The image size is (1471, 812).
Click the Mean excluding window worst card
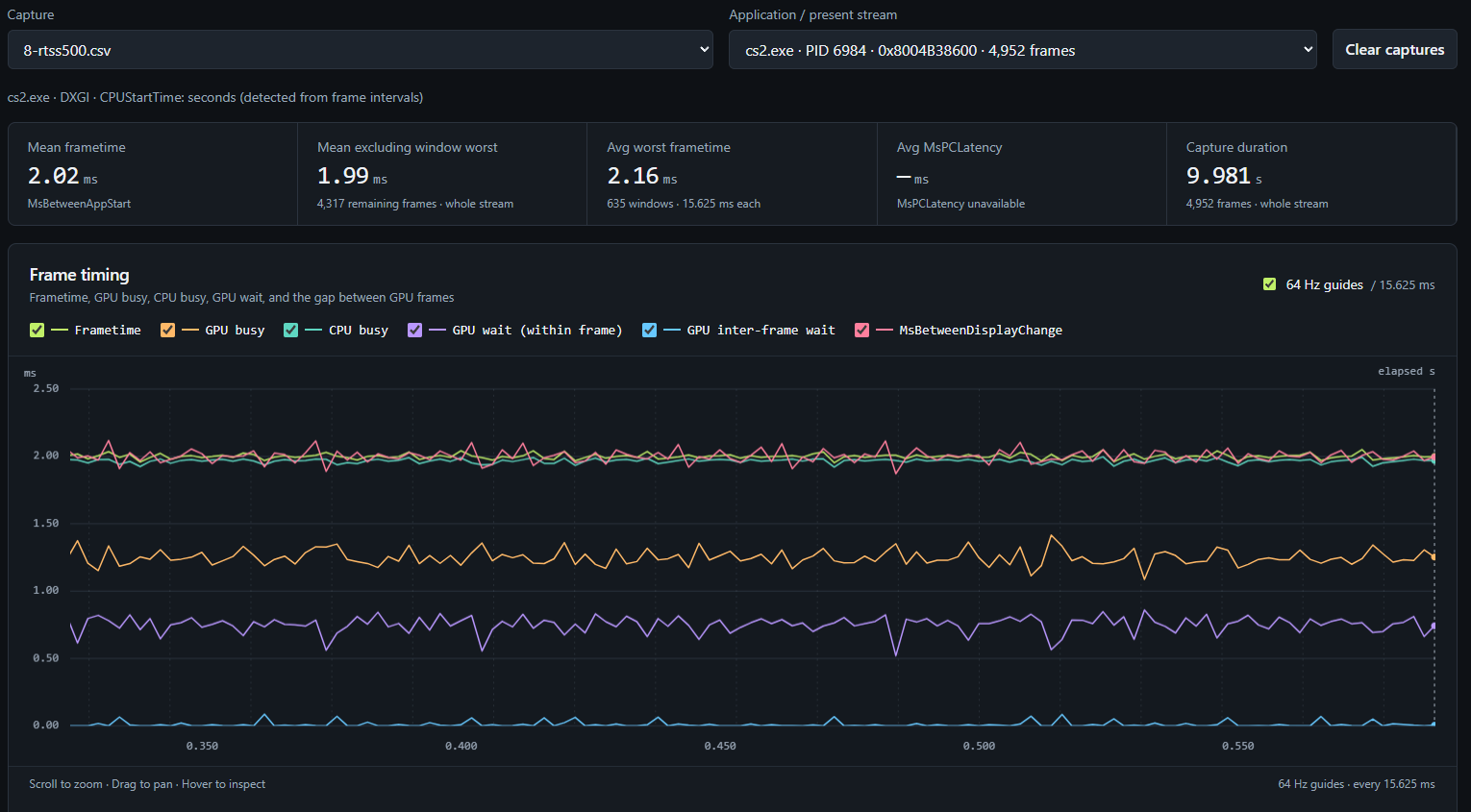(x=442, y=174)
